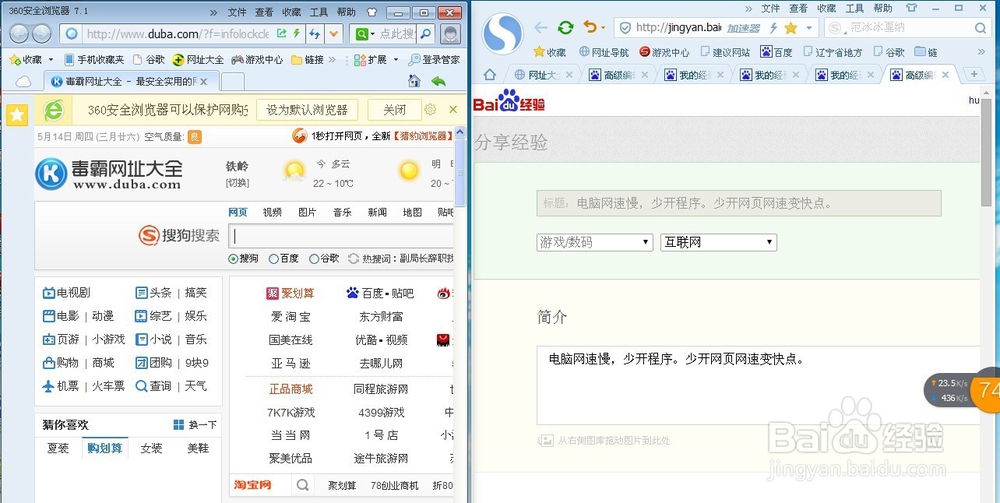Click the blue refresh arrows in 360 browser

pos(314,34)
